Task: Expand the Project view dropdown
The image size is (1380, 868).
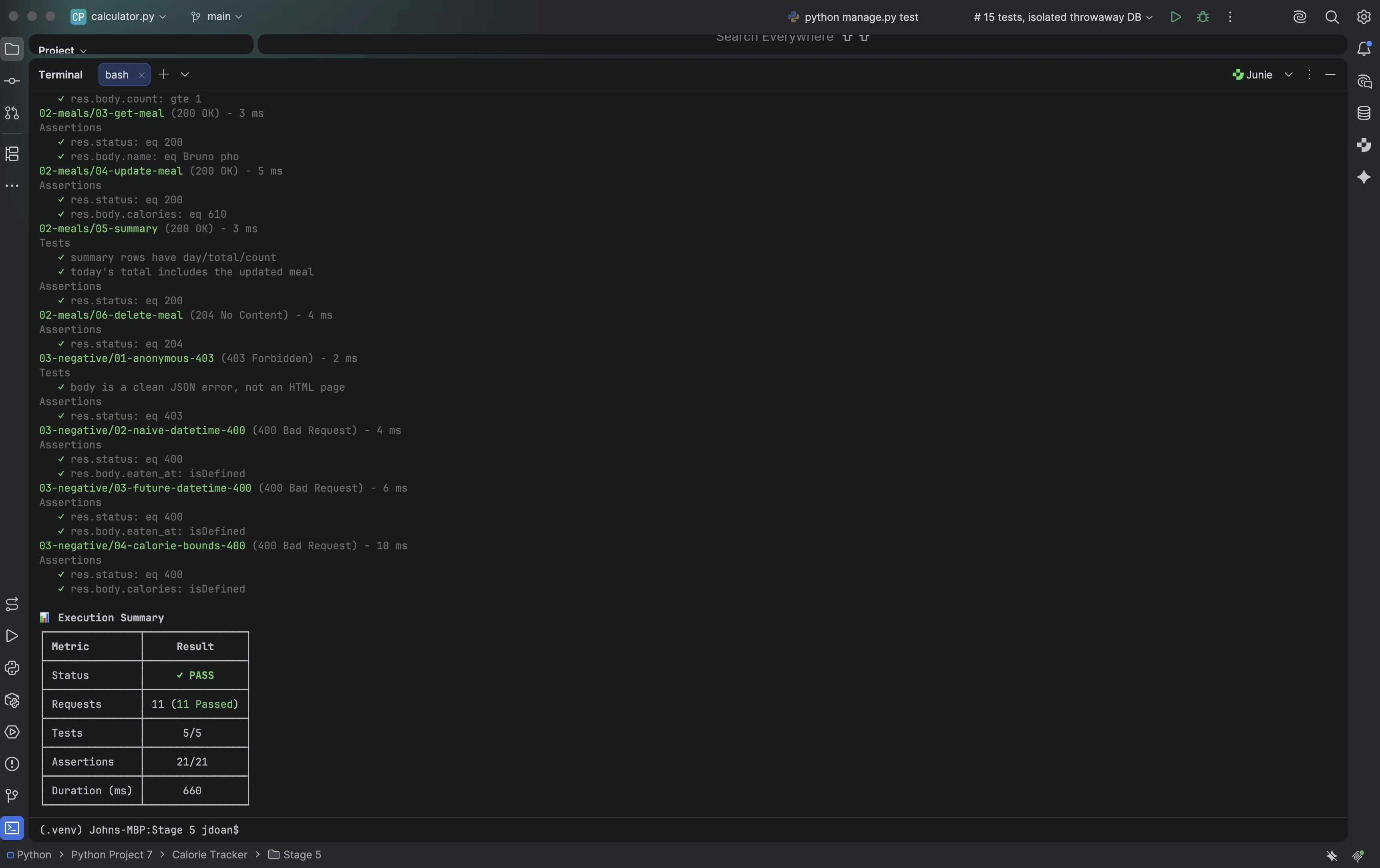Action: tap(62, 50)
